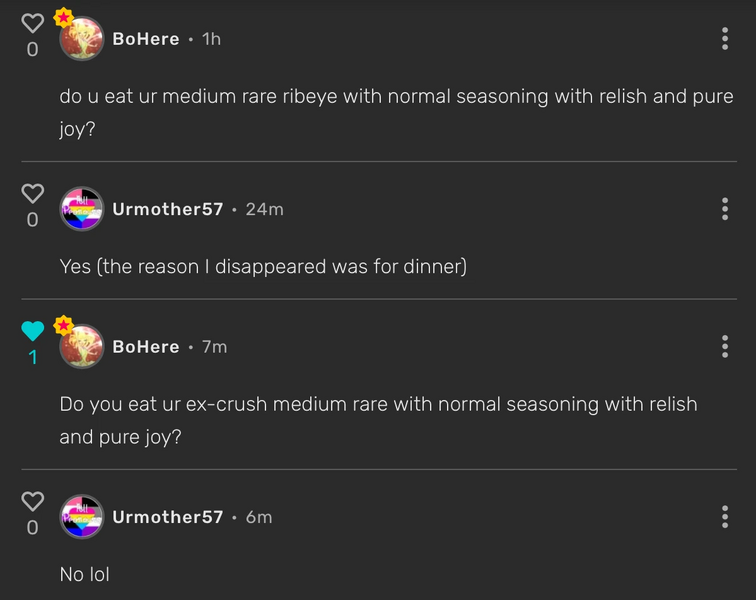Select the "No lol" comment text
756x600 pixels.
[85, 574]
